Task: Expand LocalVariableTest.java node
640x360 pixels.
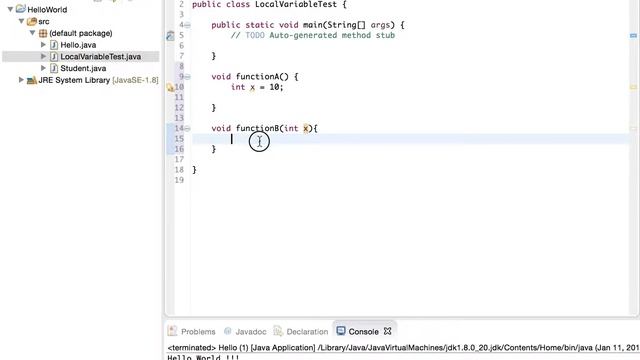Action: coord(43,56)
